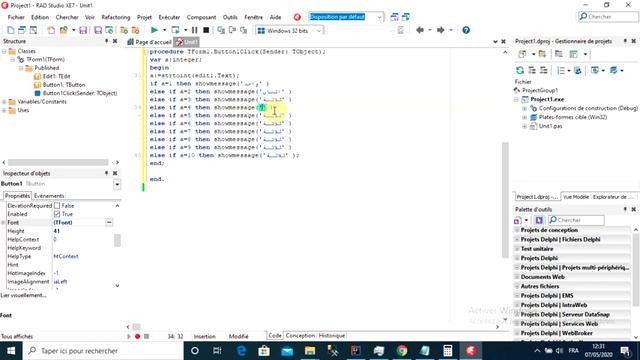The image size is (640, 360).
Task: Collapse the Published node in Structure
Action: point(21,68)
